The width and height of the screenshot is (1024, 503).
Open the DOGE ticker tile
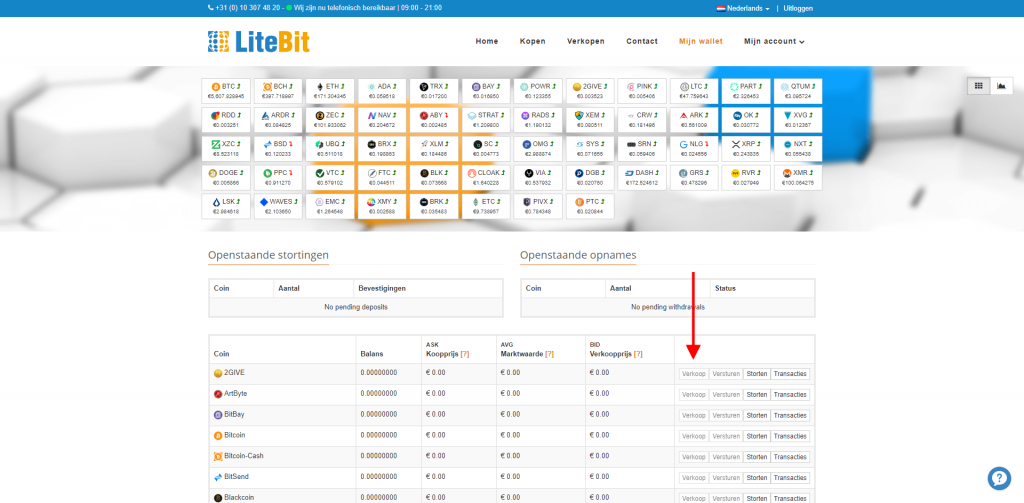pos(226,177)
